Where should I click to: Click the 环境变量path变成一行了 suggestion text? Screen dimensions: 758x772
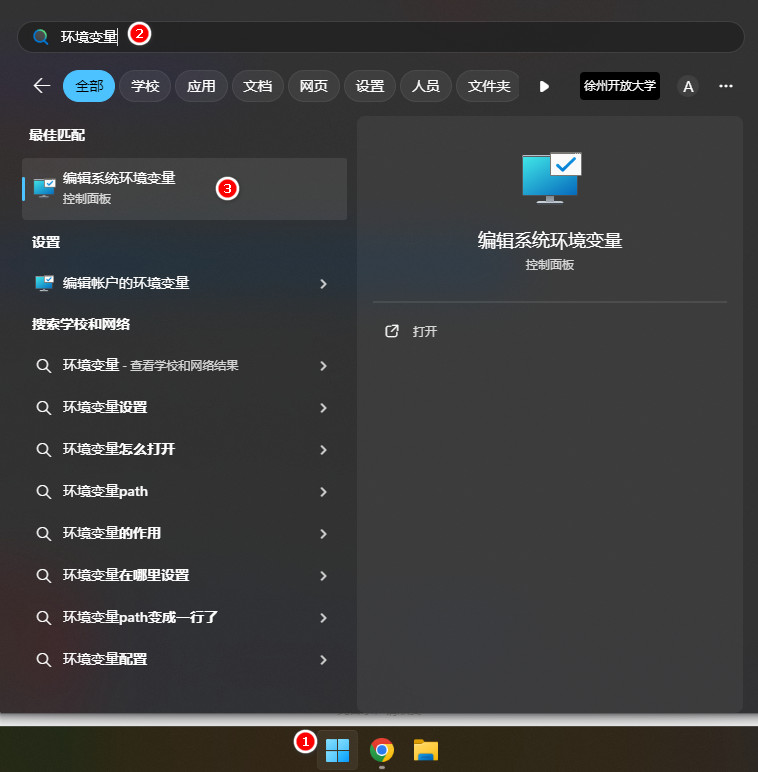point(140,617)
